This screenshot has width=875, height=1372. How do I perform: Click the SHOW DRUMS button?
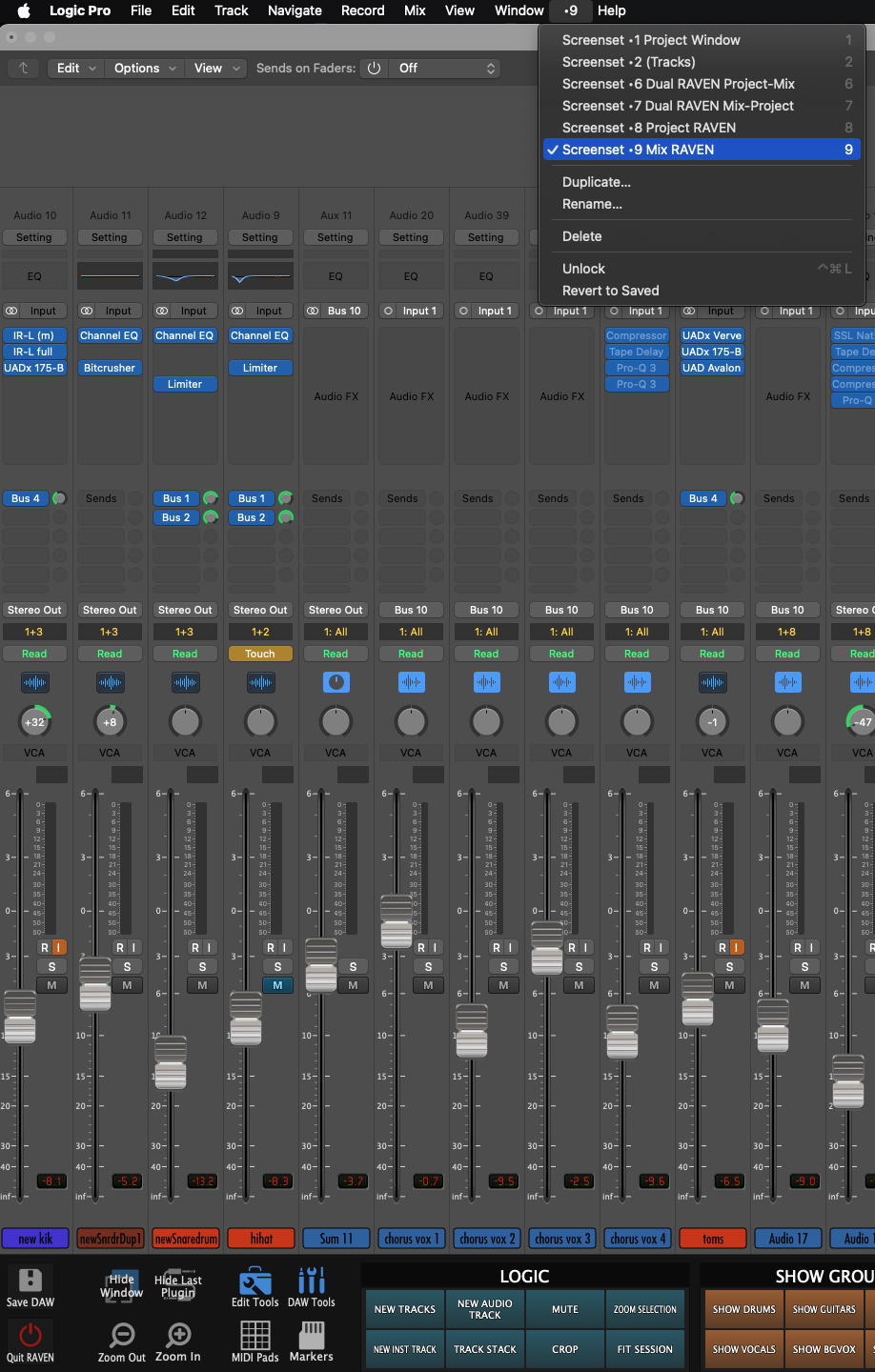click(744, 1309)
